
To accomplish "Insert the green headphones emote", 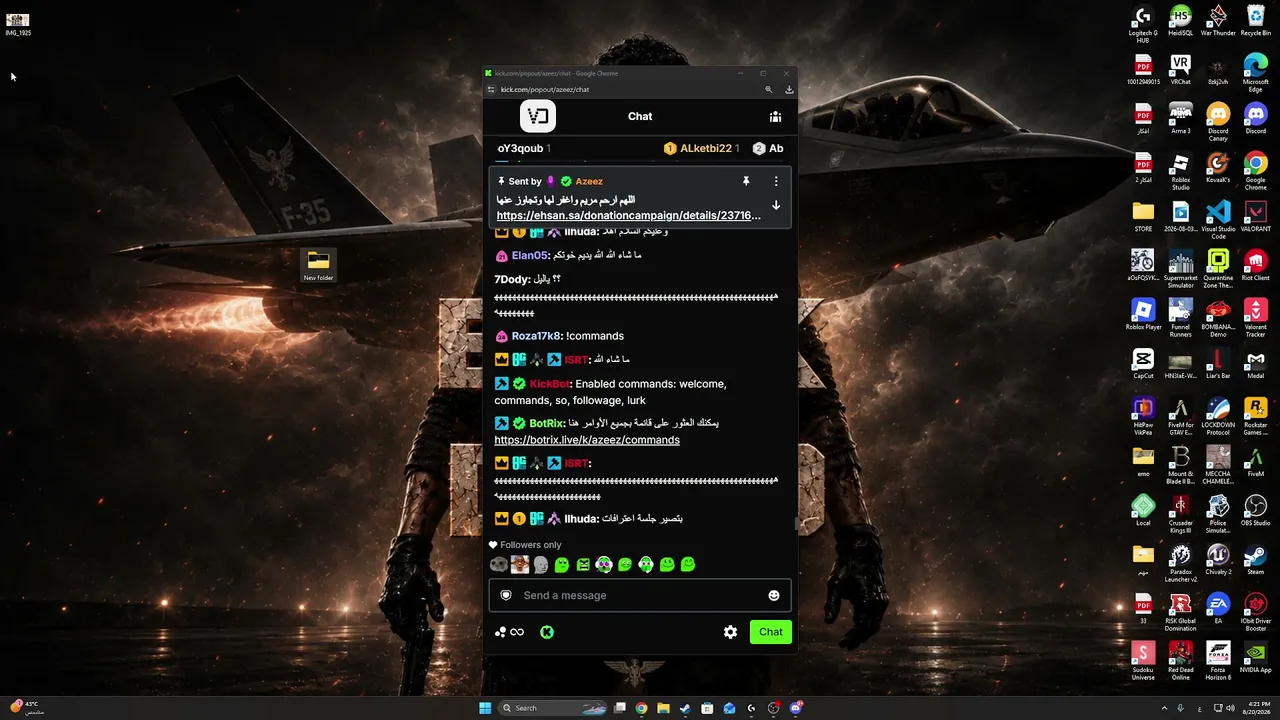I will point(646,565).
